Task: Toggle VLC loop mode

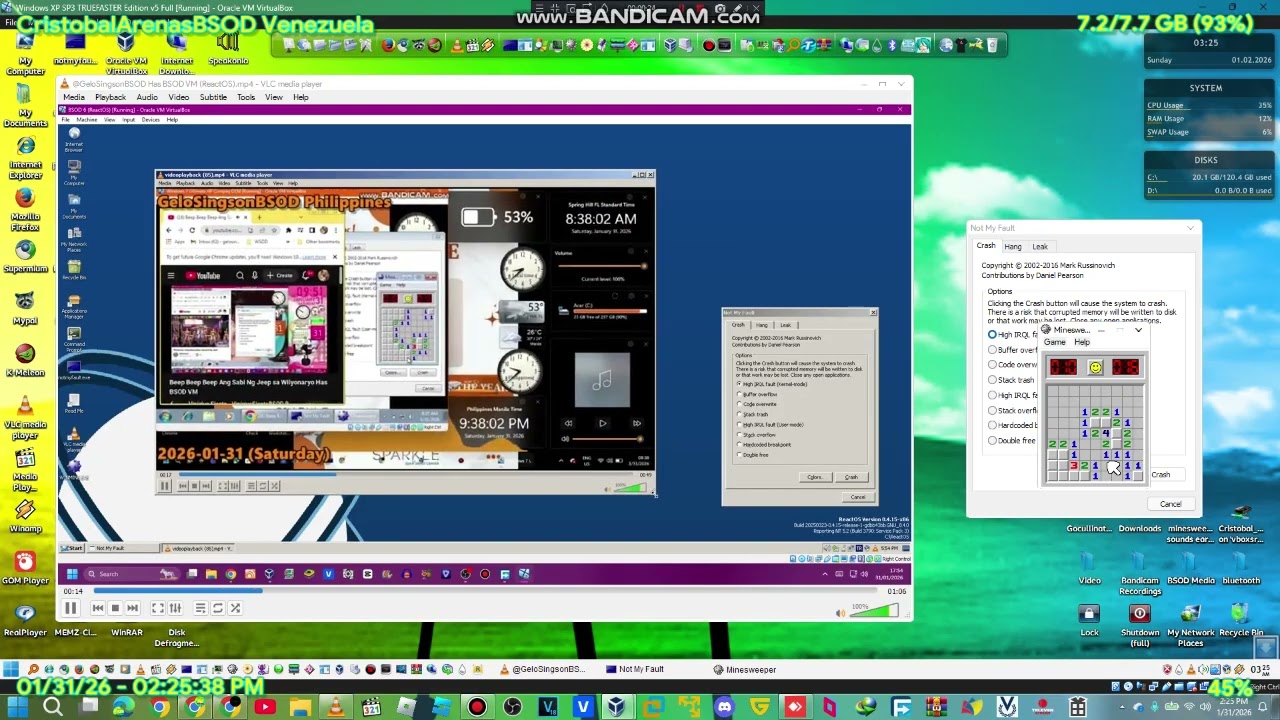Action: click(x=217, y=608)
